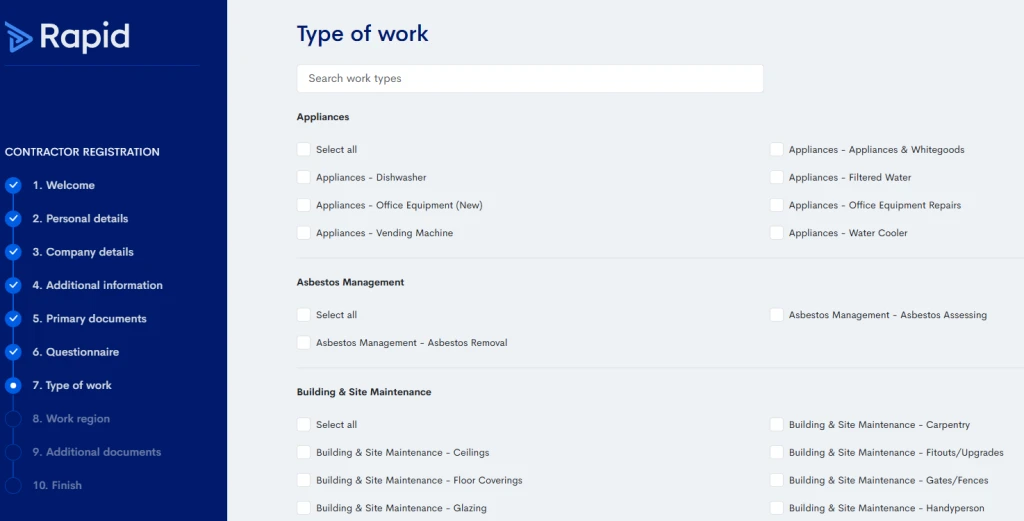Click the Welcome step checkmark icon
The image size is (1024, 521).
[13, 185]
